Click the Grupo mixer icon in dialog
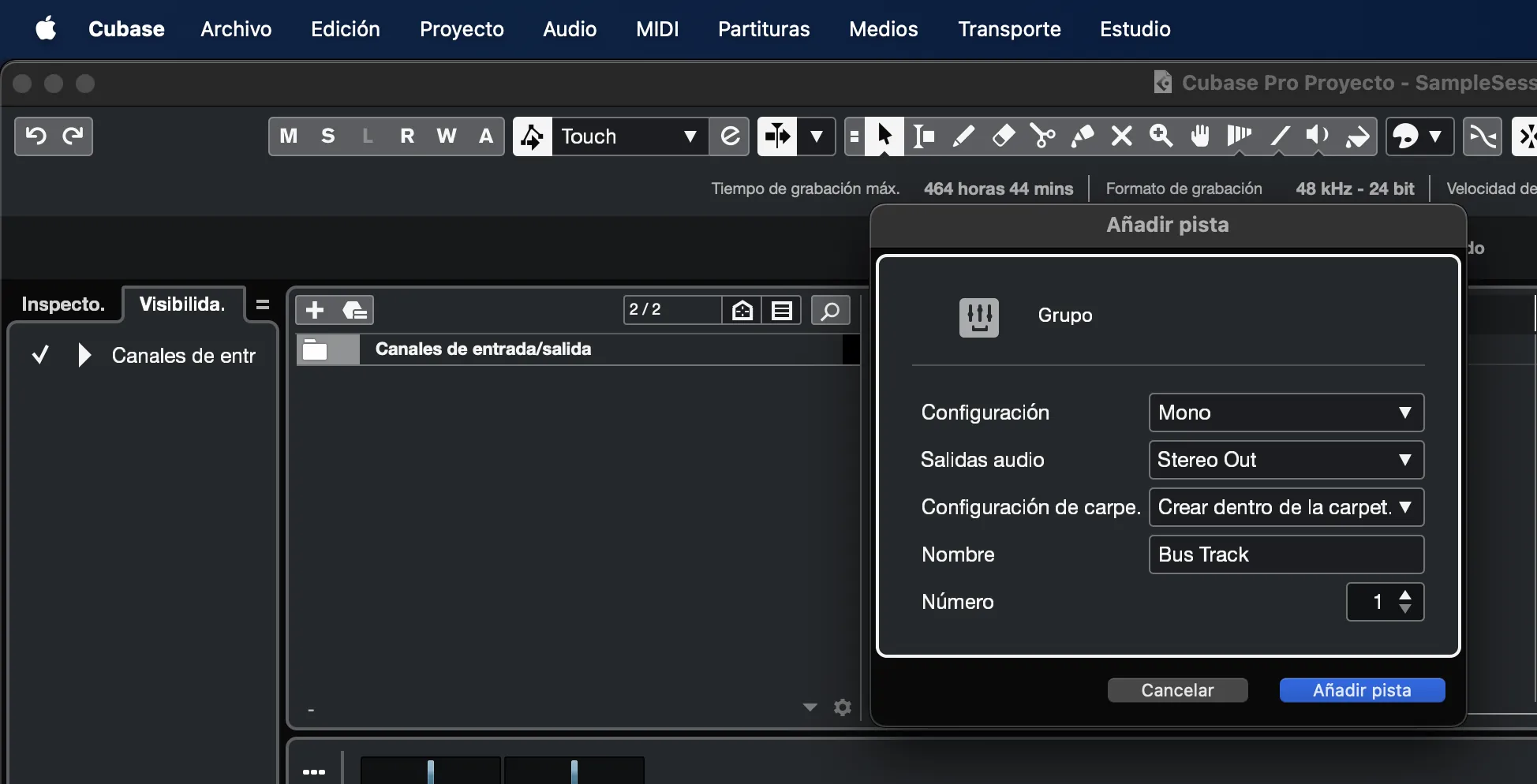The width and height of the screenshot is (1537, 784). pos(979,317)
